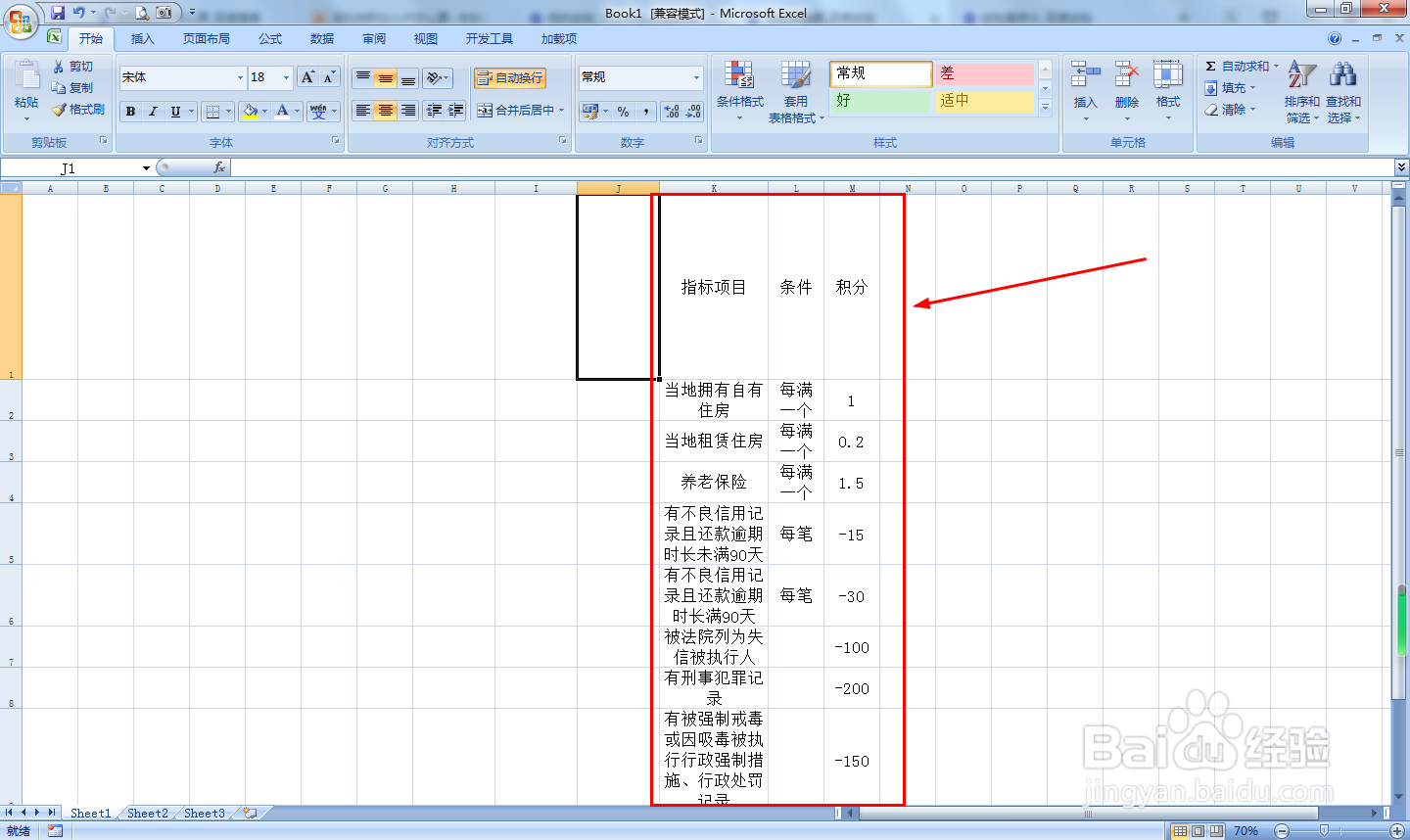Image resolution: width=1410 pixels, height=840 pixels.
Task: Switch to the Formulas tab
Action: pyautogui.click(x=270, y=39)
